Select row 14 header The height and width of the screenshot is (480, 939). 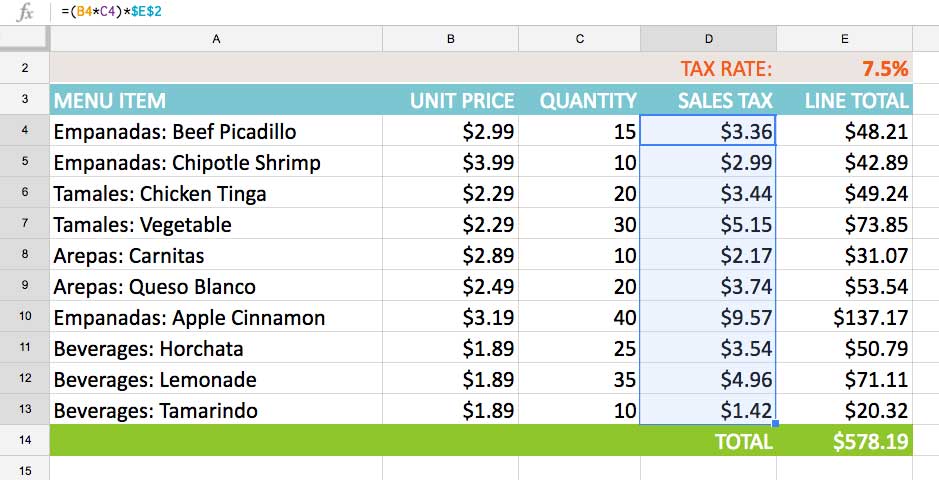click(24, 441)
